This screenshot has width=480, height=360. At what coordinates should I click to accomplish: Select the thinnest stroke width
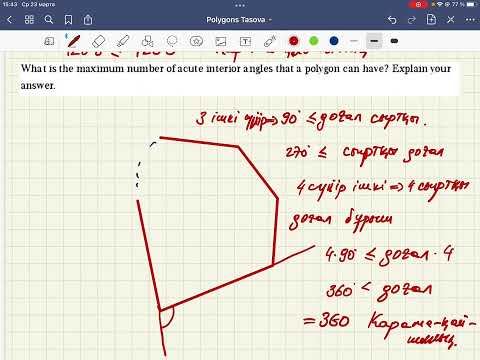[x=354, y=41]
